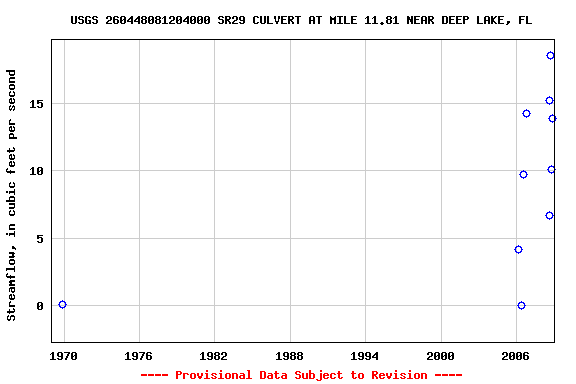Viewport: 576px width, 384px height.
Task: Click the y-axis tick label 10
Action: click(36, 171)
